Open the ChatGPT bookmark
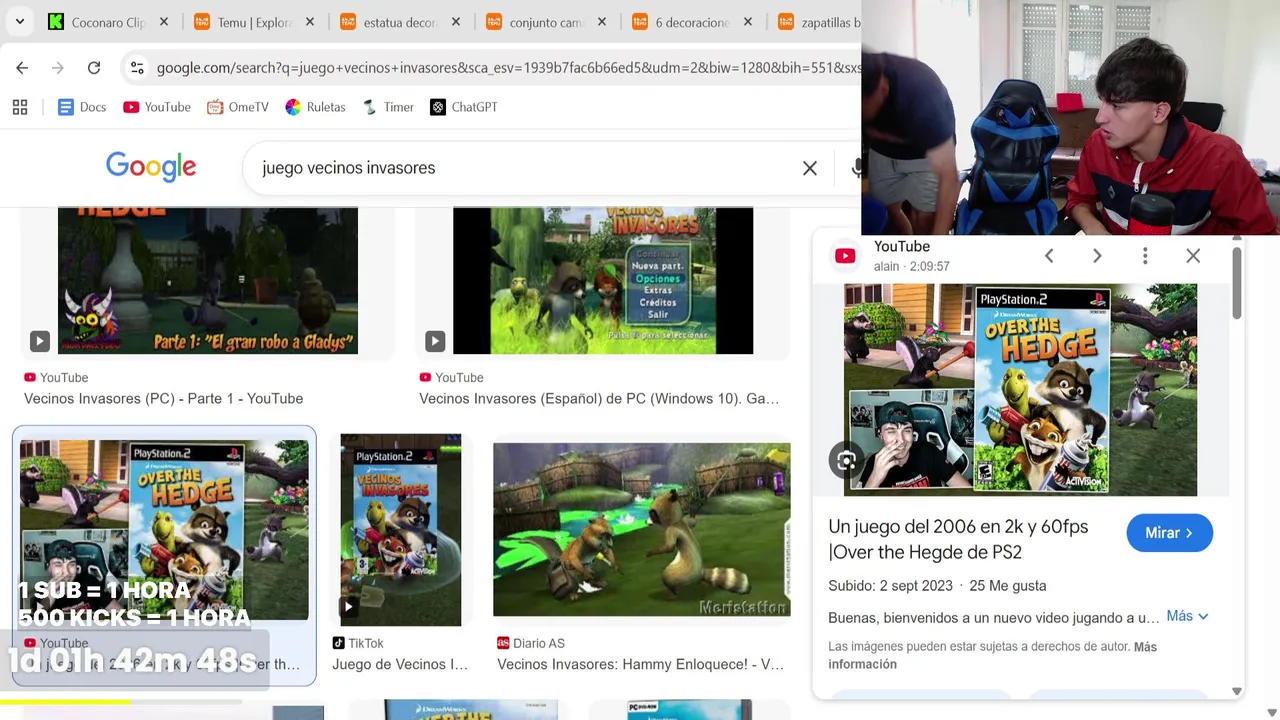1280x720 pixels. click(464, 107)
